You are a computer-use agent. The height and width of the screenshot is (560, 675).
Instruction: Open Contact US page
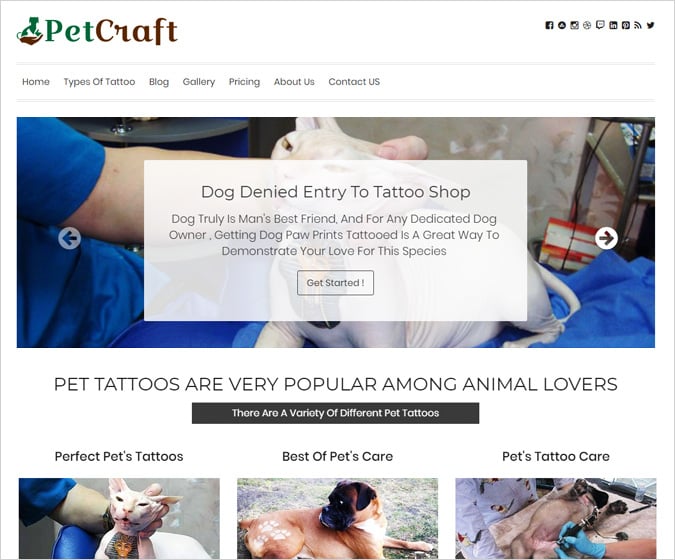point(354,82)
